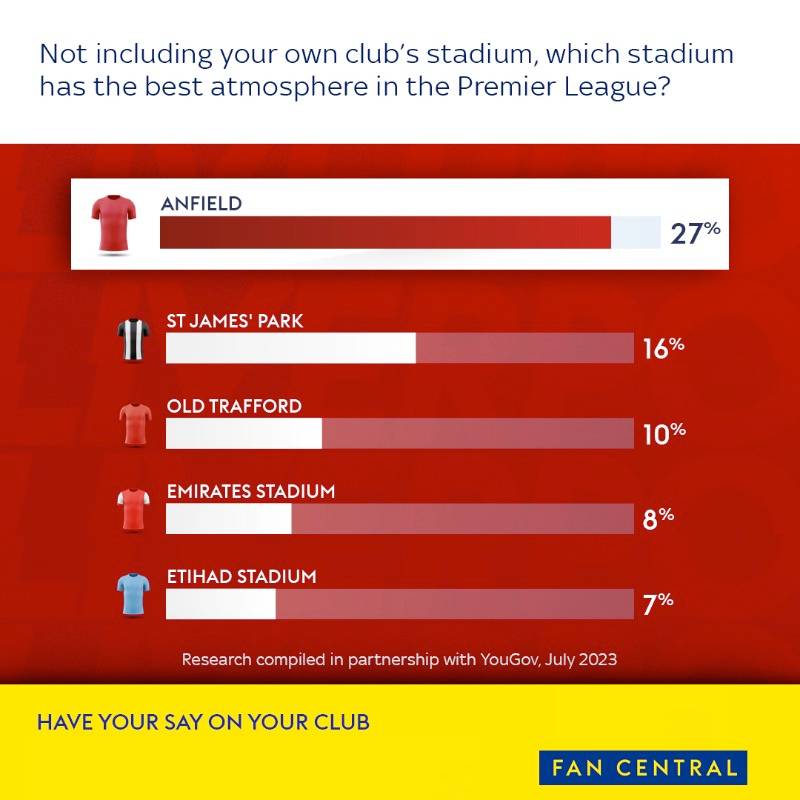Screen dimensions: 800x800
Task: Select the Old Trafford percentage bar
Action: click(x=399, y=433)
